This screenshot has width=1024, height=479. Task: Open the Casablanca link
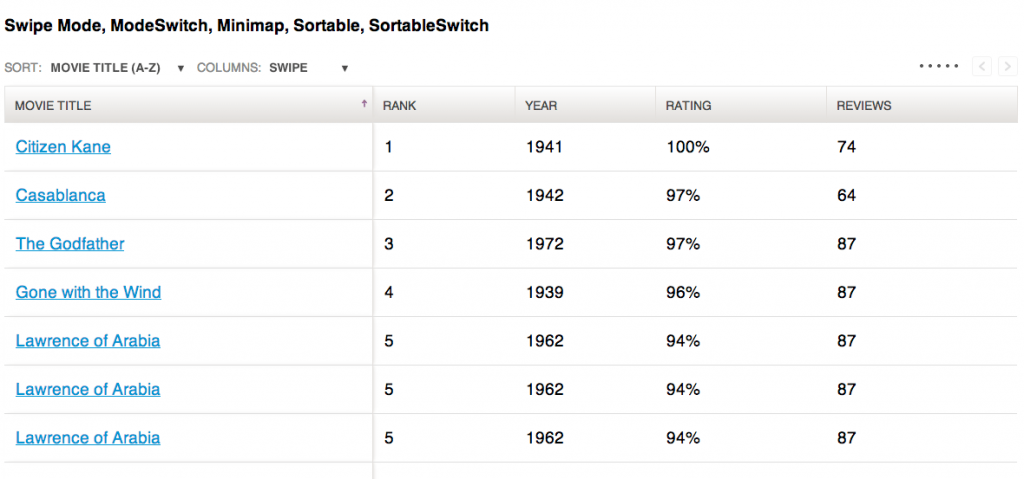click(60, 195)
